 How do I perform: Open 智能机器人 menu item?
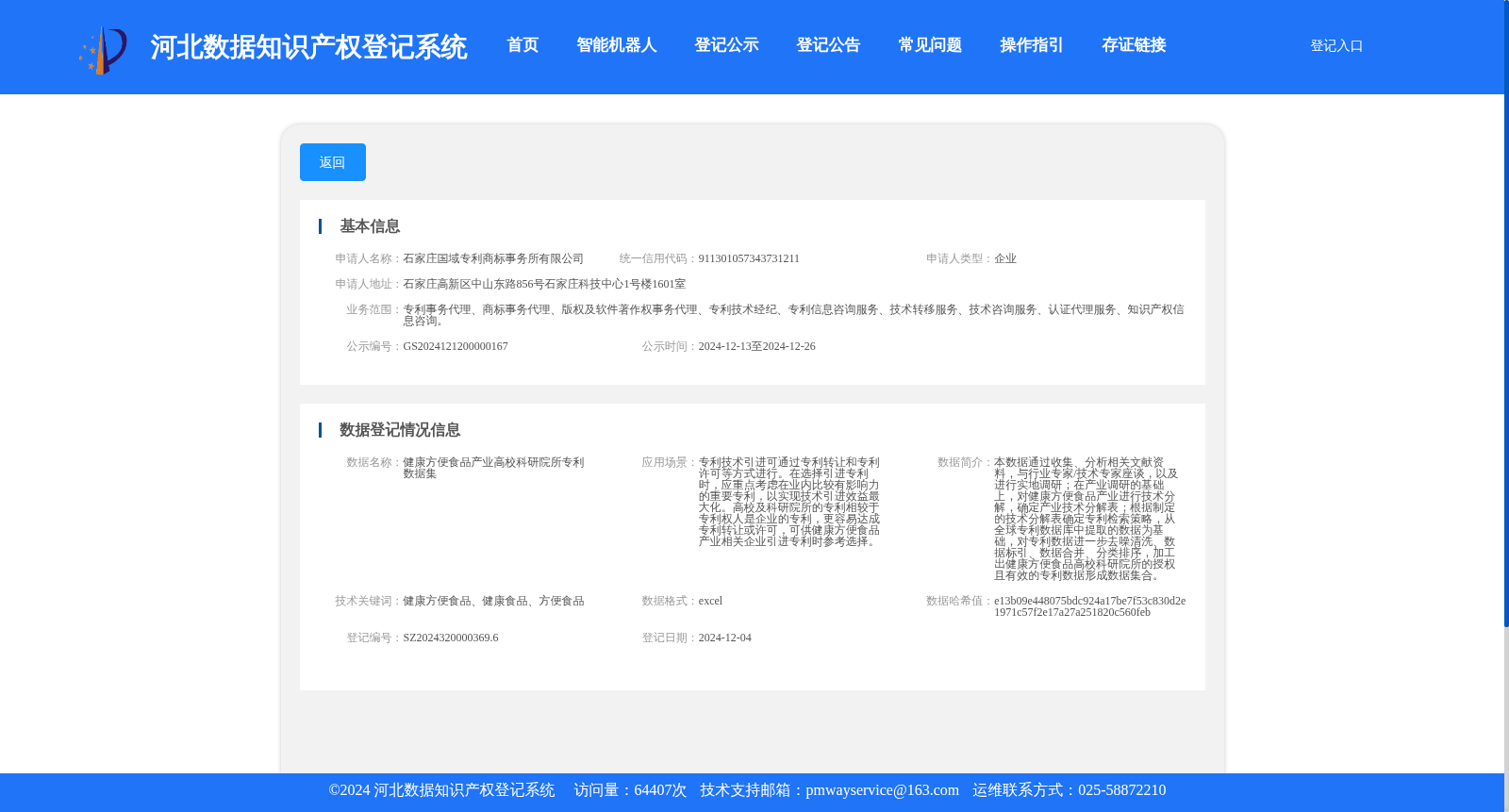click(x=617, y=45)
